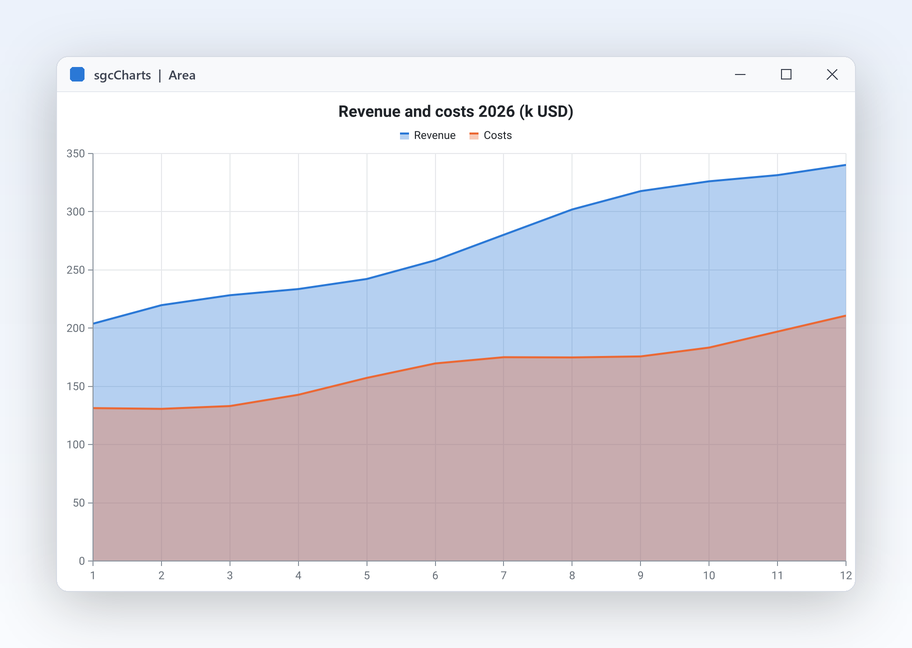Click the y-axis label 300

(x=76, y=212)
